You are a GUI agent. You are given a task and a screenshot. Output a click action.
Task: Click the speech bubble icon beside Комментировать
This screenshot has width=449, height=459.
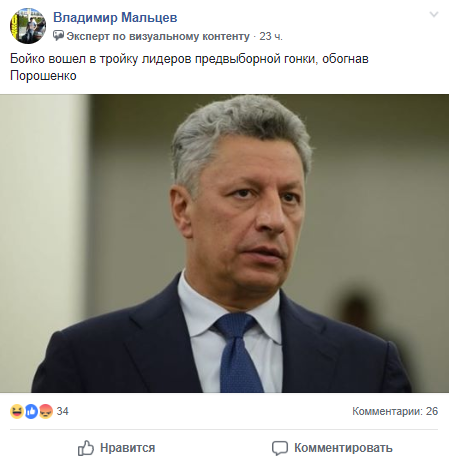[x=280, y=448]
